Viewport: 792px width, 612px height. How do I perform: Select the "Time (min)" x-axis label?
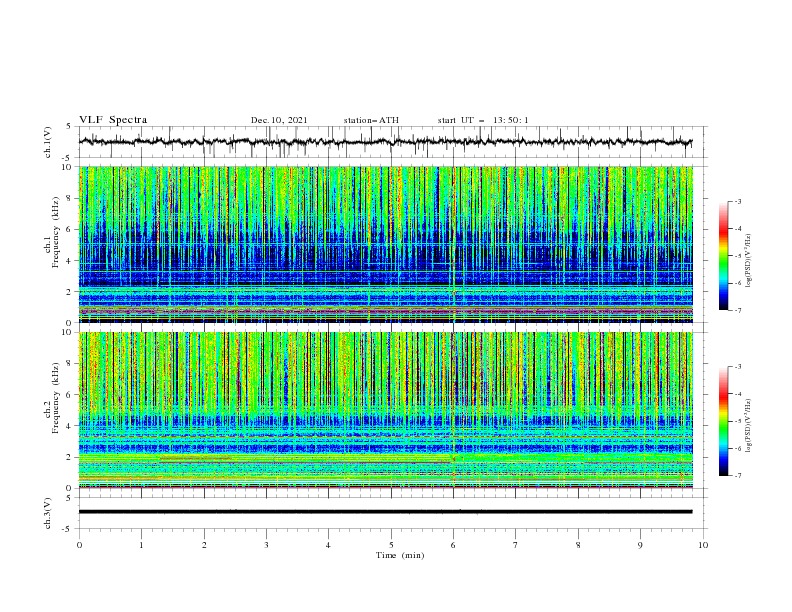400,555
